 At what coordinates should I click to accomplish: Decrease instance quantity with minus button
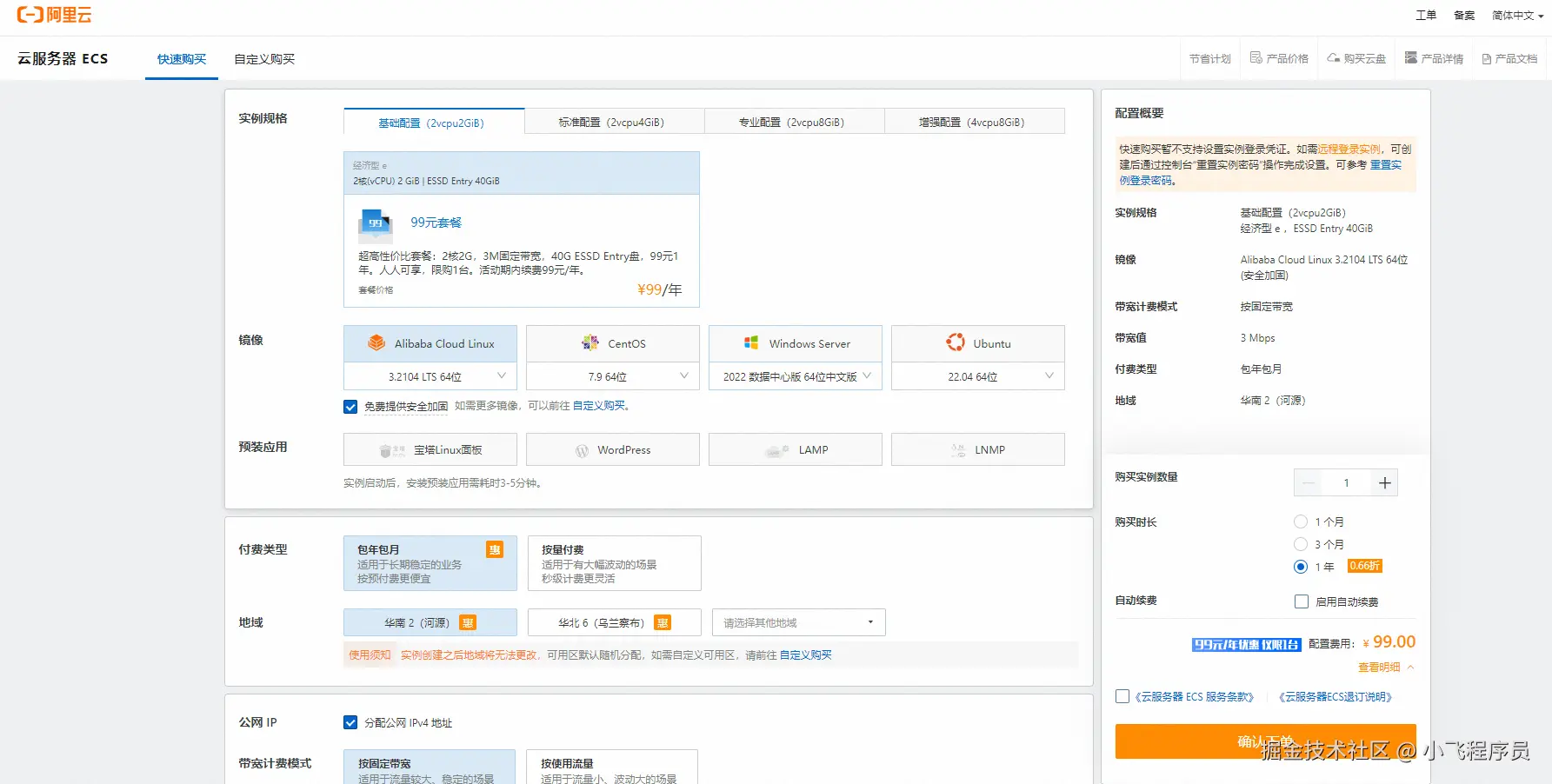point(1309,483)
